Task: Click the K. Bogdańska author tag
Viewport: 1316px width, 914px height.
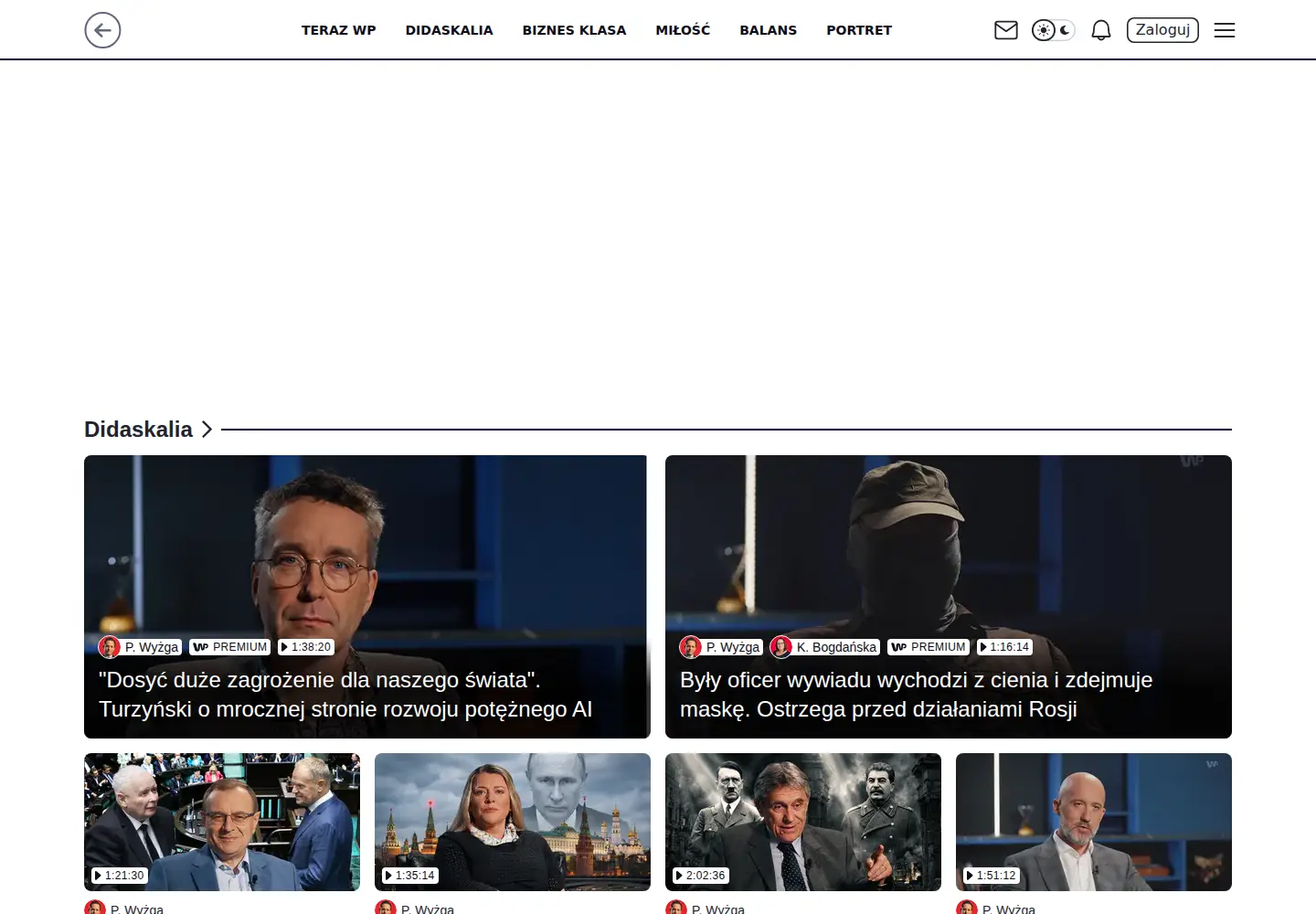Action: (x=824, y=647)
